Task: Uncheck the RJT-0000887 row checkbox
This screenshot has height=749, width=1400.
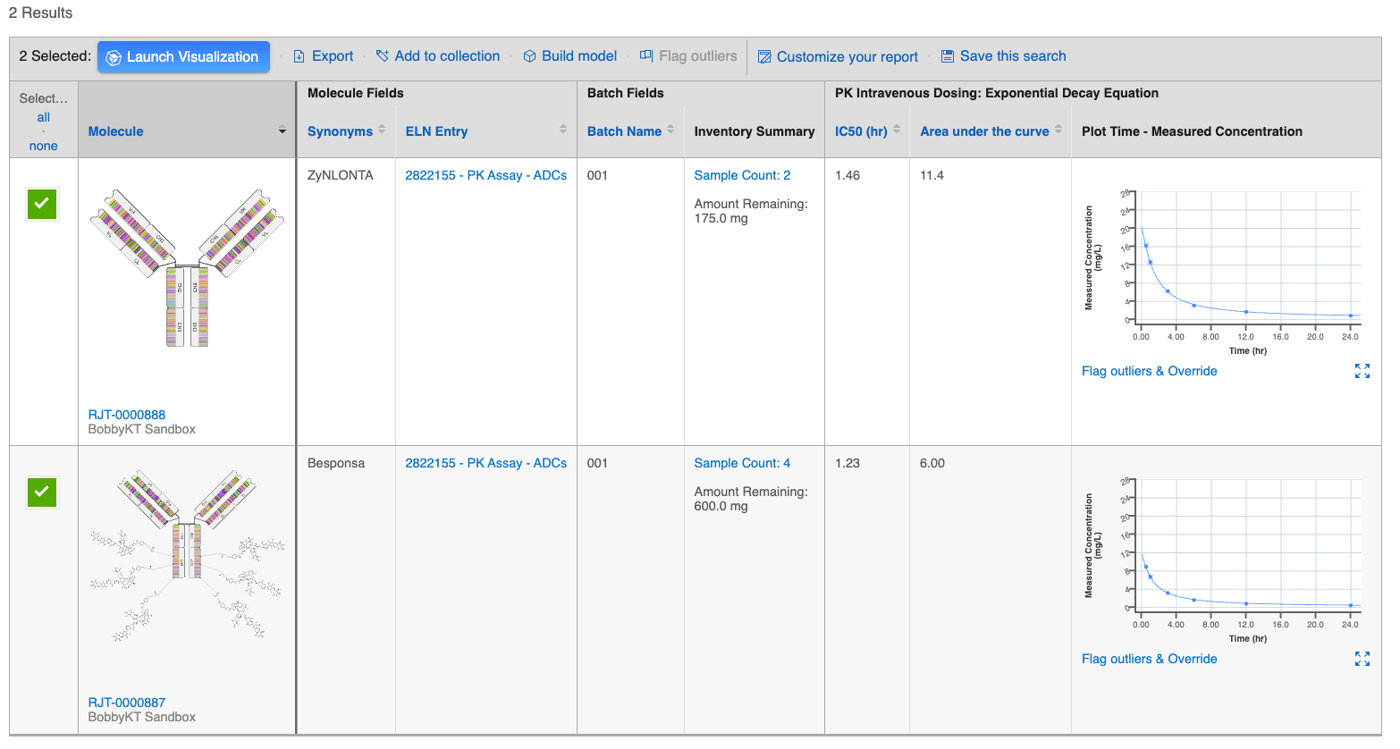Action: pyautogui.click(x=42, y=491)
